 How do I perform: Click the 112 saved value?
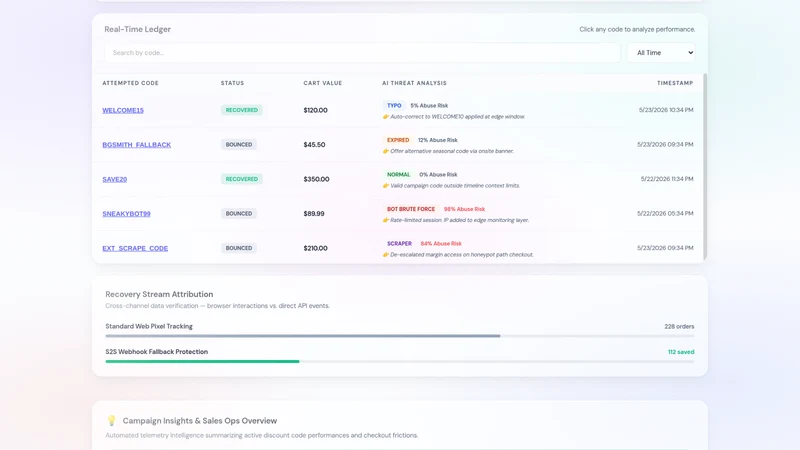[x=681, y=352]
